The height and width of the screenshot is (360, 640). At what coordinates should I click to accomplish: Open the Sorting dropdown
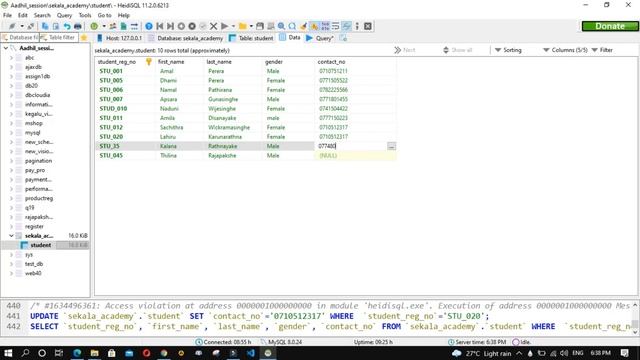point(508,50)
